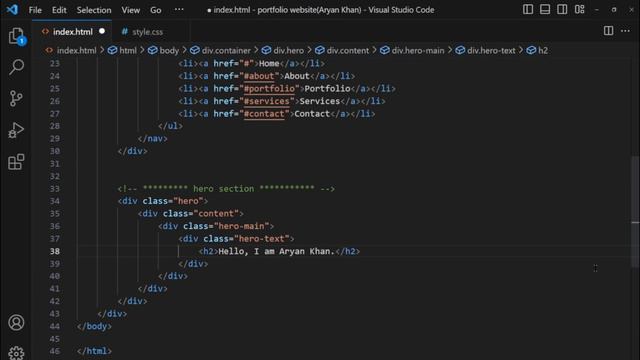Image resolution: width=640 pixels, height=360 pixels.
Task: Open the Extensions view
Action: (16, 162)
